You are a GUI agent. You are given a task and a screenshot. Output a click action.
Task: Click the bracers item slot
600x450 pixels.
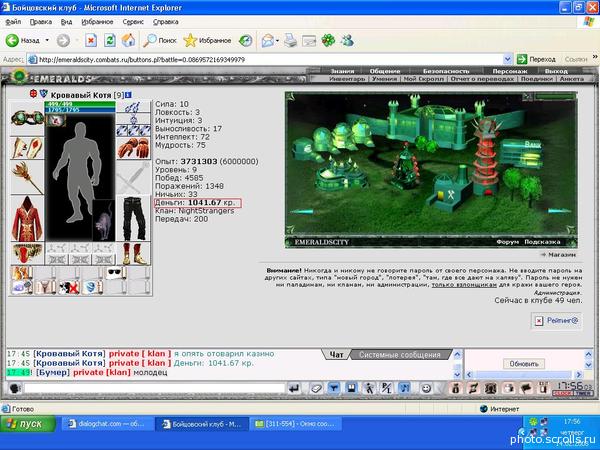coord(27,148)
